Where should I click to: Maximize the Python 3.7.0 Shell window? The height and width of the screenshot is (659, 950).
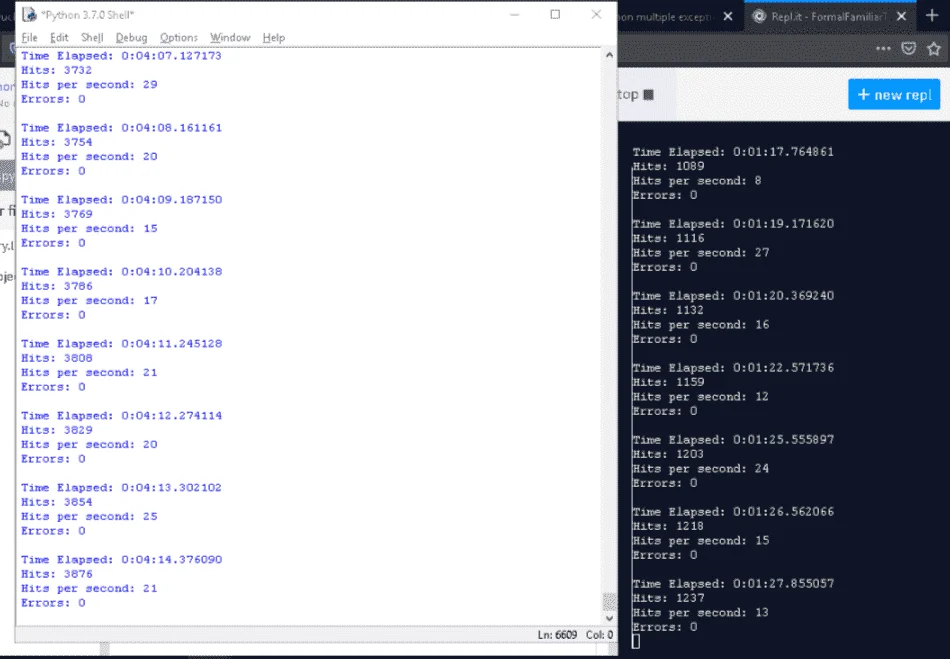tap(555, 15)
